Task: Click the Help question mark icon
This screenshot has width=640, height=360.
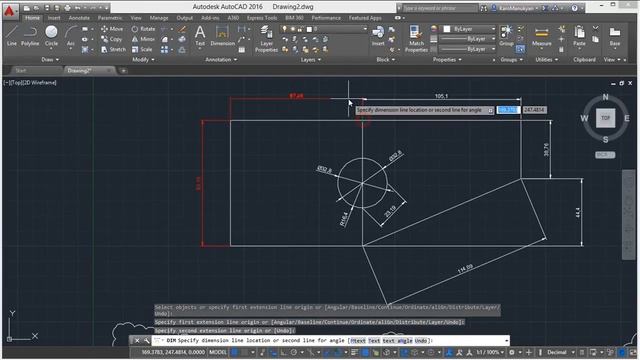Action: [575, 8]
